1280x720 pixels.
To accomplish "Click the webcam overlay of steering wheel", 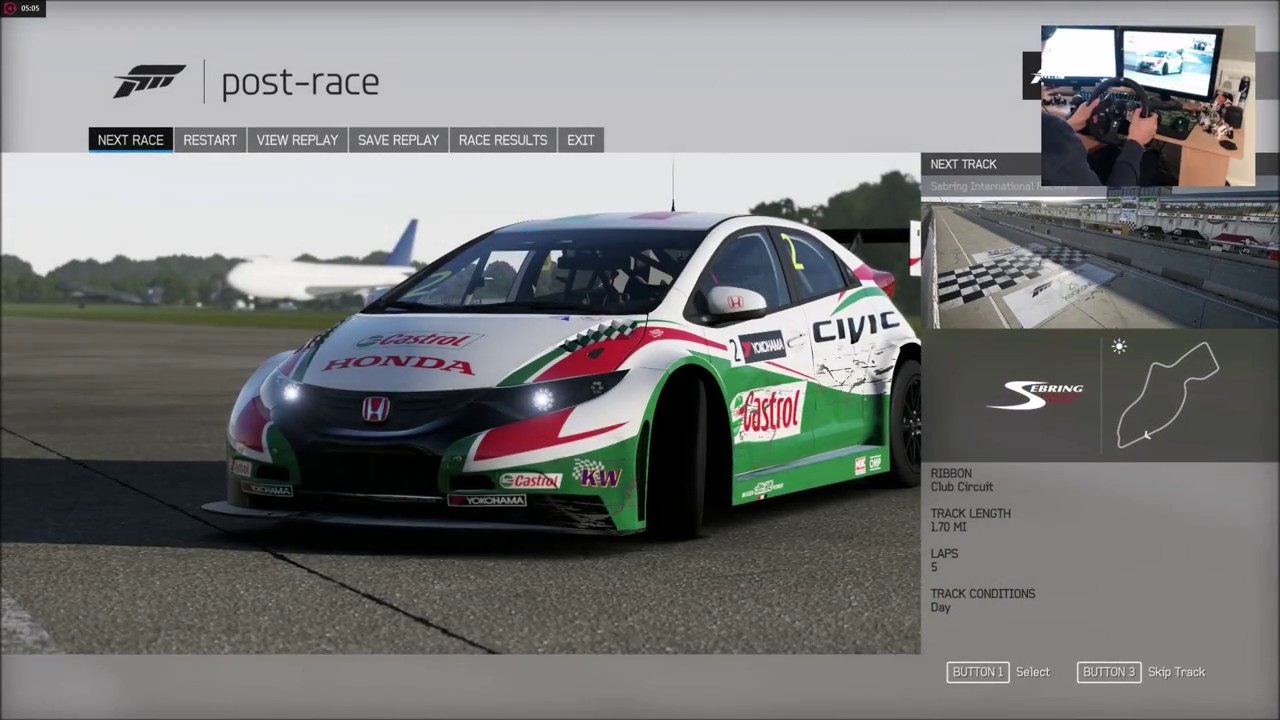I will 1148,106.
